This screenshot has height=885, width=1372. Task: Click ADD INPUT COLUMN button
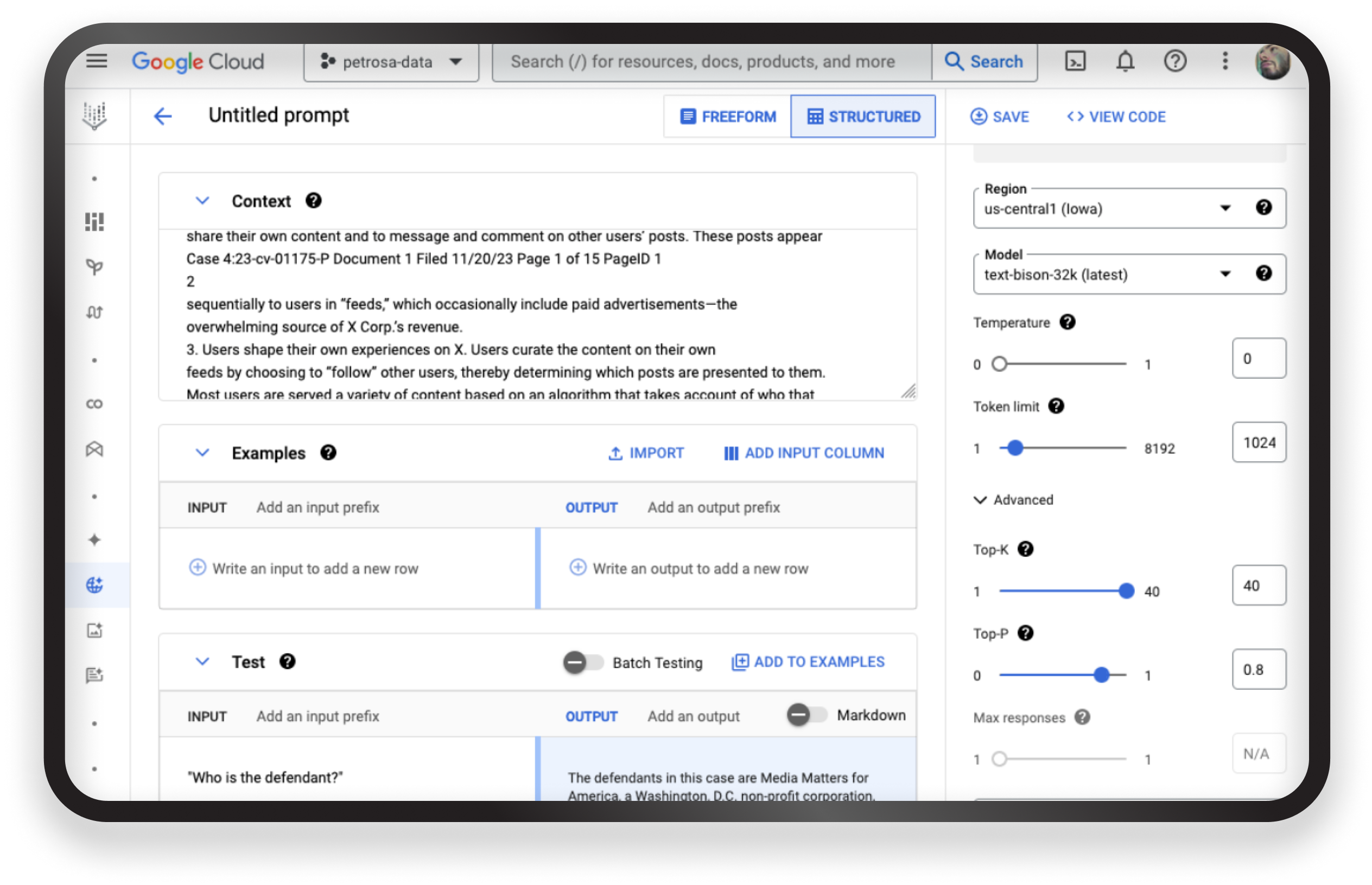click(804, 453)
